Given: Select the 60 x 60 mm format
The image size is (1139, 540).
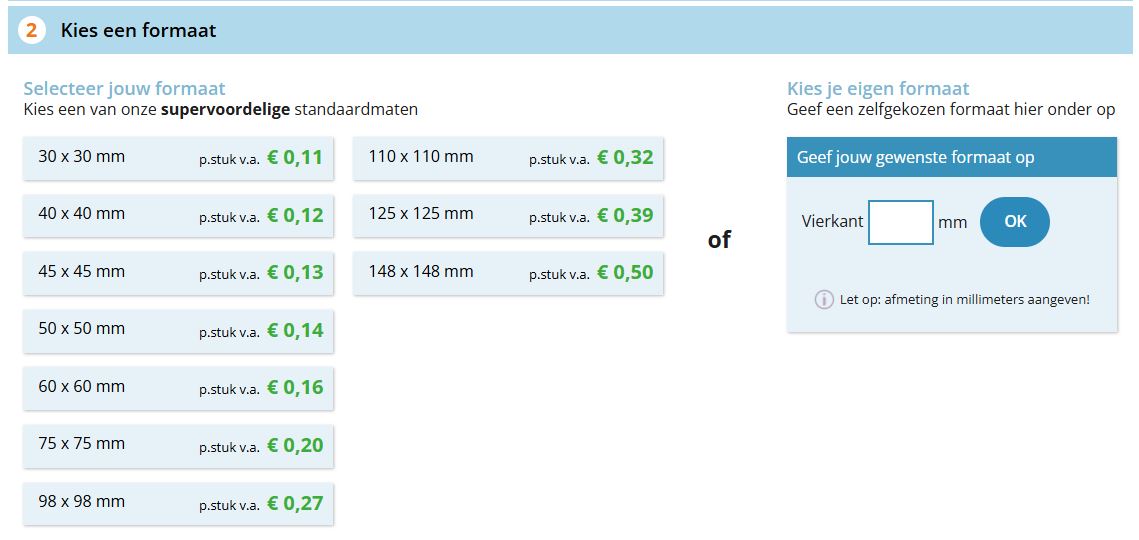Looking at the screenshot, I should pyautogui.click(x=178, y=388).
